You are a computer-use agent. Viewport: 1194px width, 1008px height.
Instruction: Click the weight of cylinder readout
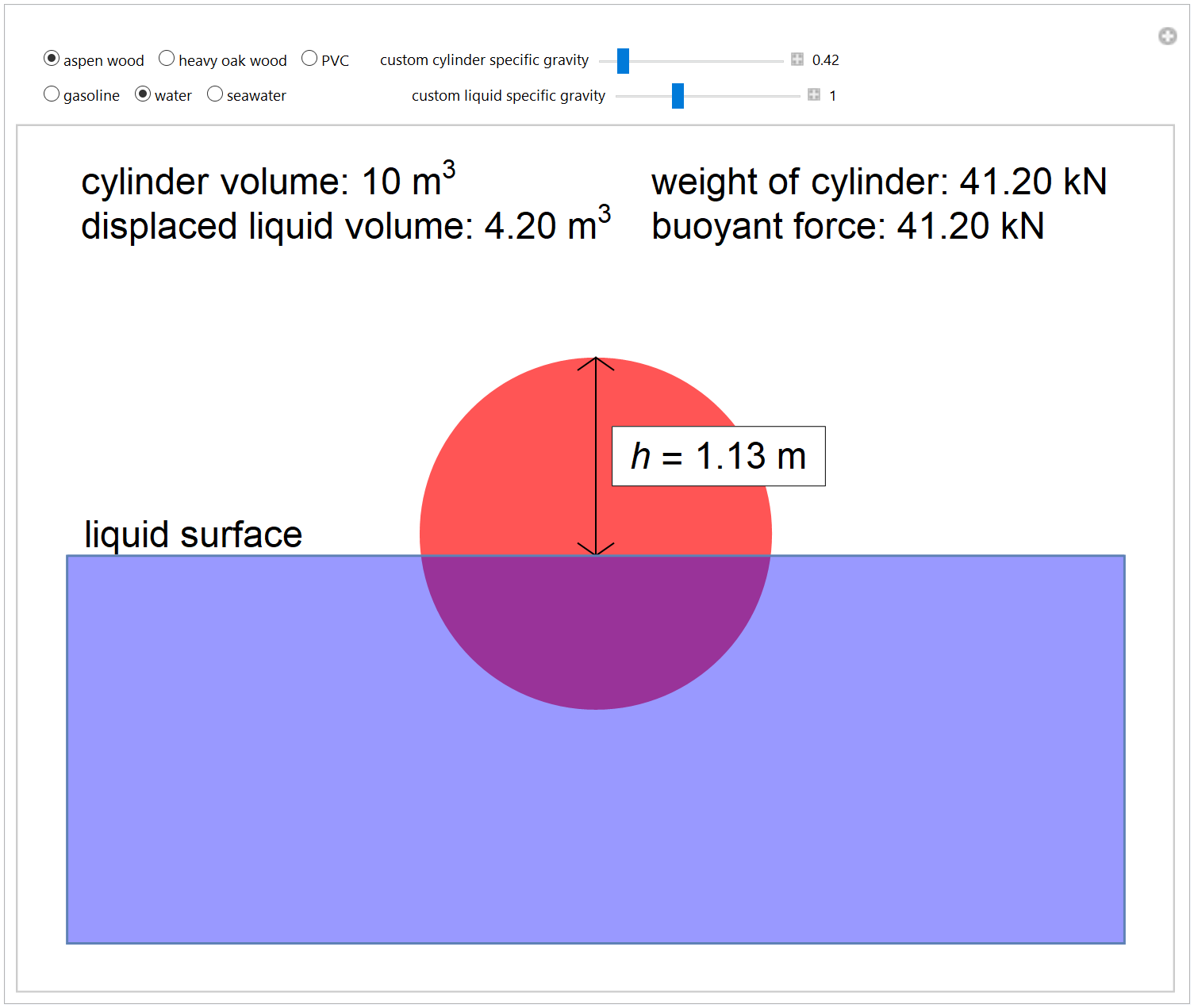click(878, 182)
